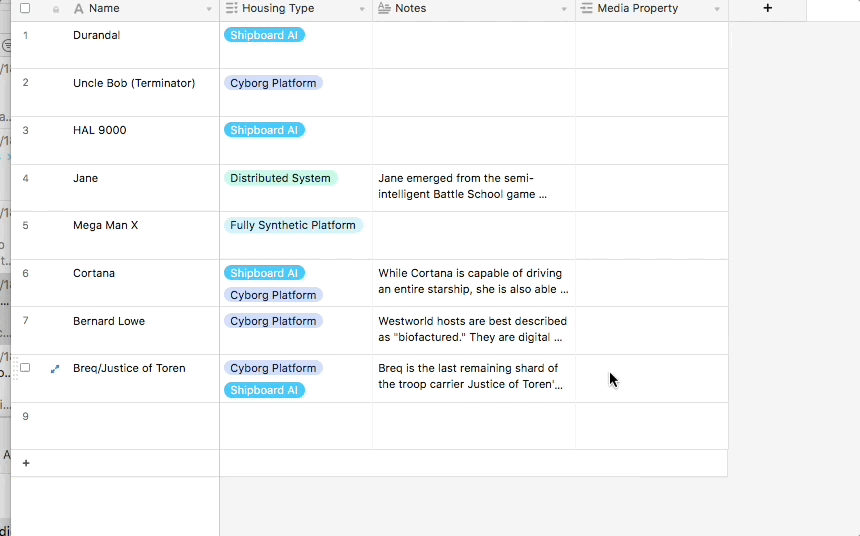Click the Name field text-type icon
The height and width of the screenshot is (536, 860).
coord(79,9)
